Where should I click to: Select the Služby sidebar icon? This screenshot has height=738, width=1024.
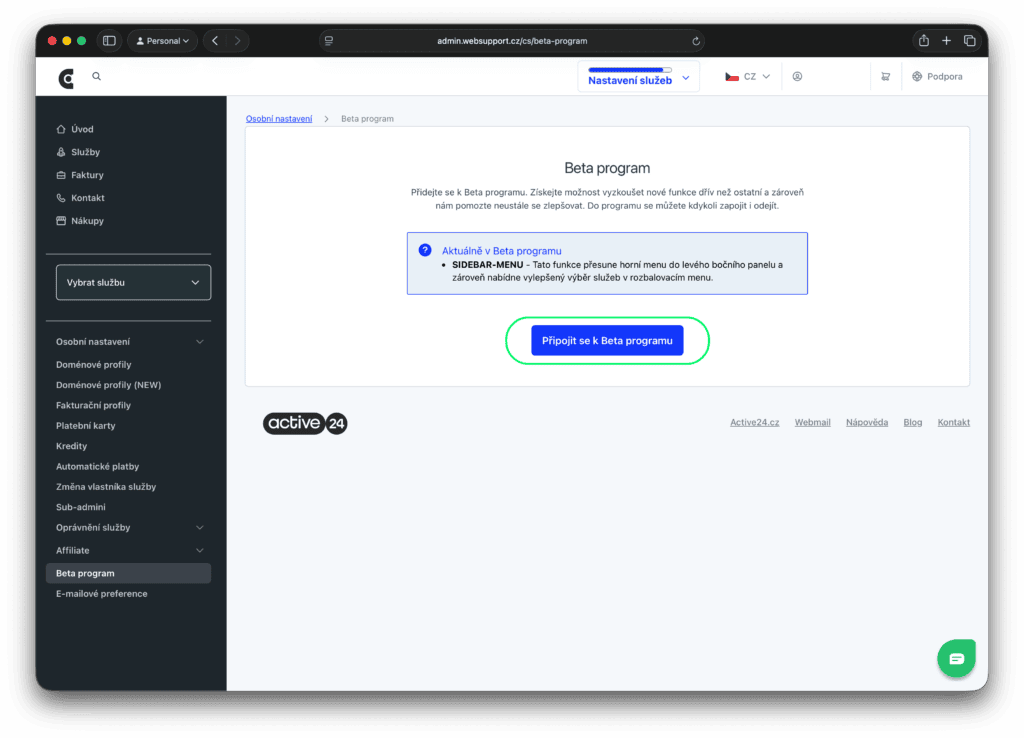pyautogui.click(x=61, y=151)
